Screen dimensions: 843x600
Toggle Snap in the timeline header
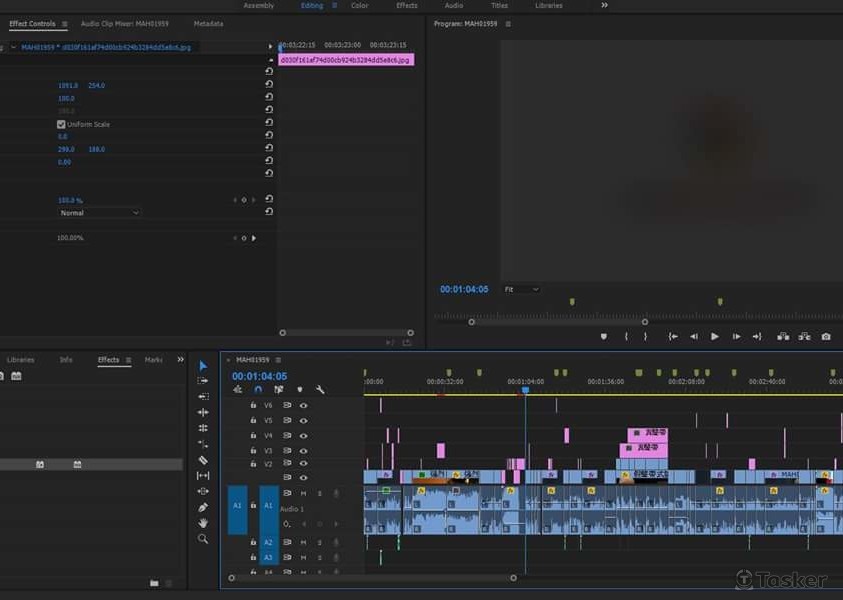(258, 389)
